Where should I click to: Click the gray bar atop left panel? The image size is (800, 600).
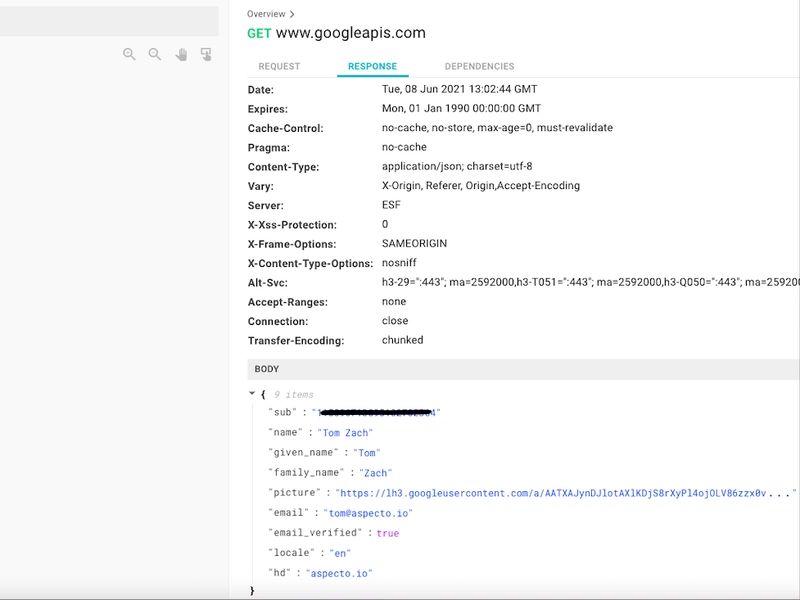[x=109, y=21]
